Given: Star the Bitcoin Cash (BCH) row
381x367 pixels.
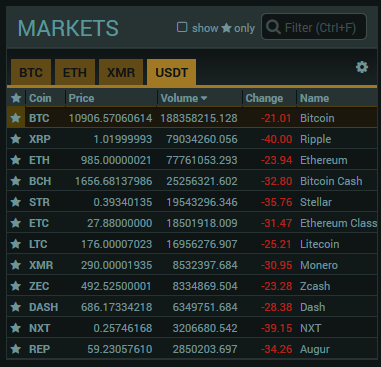Looking at the screenshot, I should [x=16, y=181].
